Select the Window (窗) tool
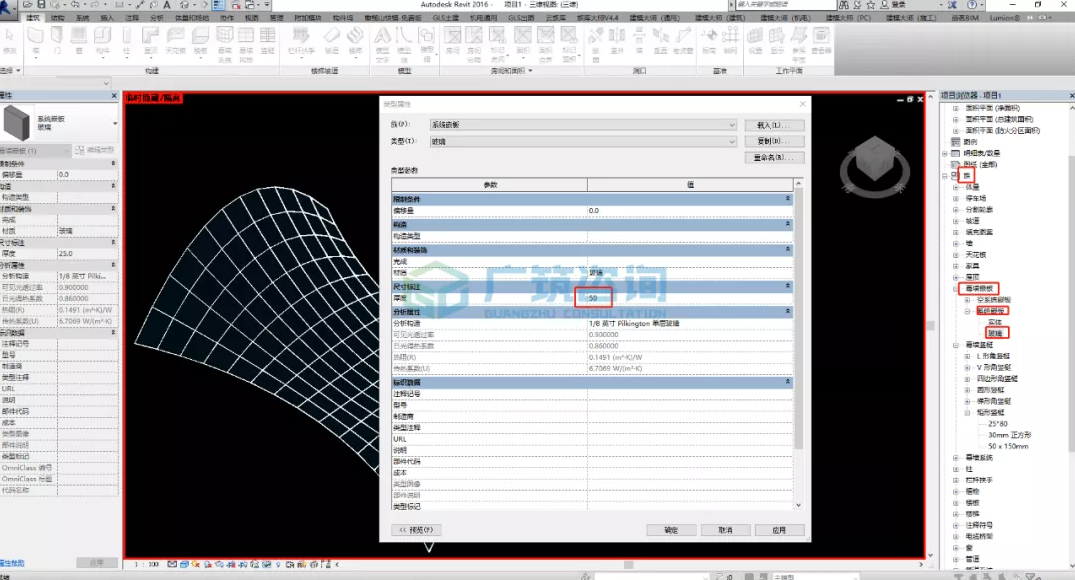1075x580 pixels. tap(79, 40)
